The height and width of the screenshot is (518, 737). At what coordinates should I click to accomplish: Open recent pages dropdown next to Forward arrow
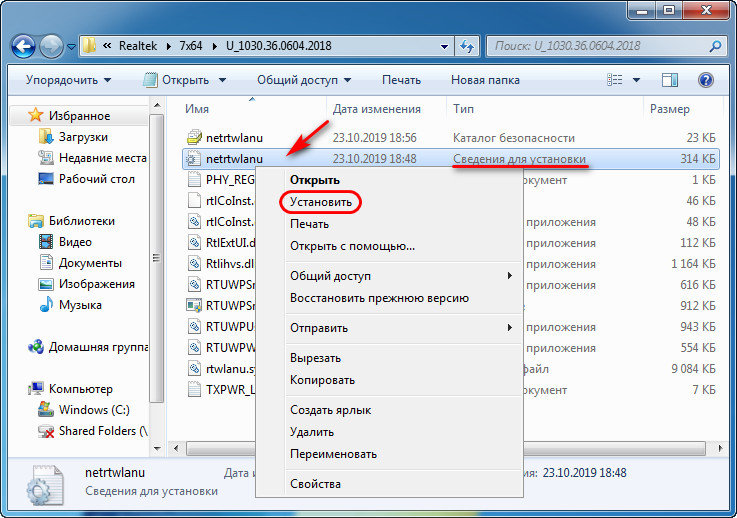pyautogui.click(x=71, y=47)
